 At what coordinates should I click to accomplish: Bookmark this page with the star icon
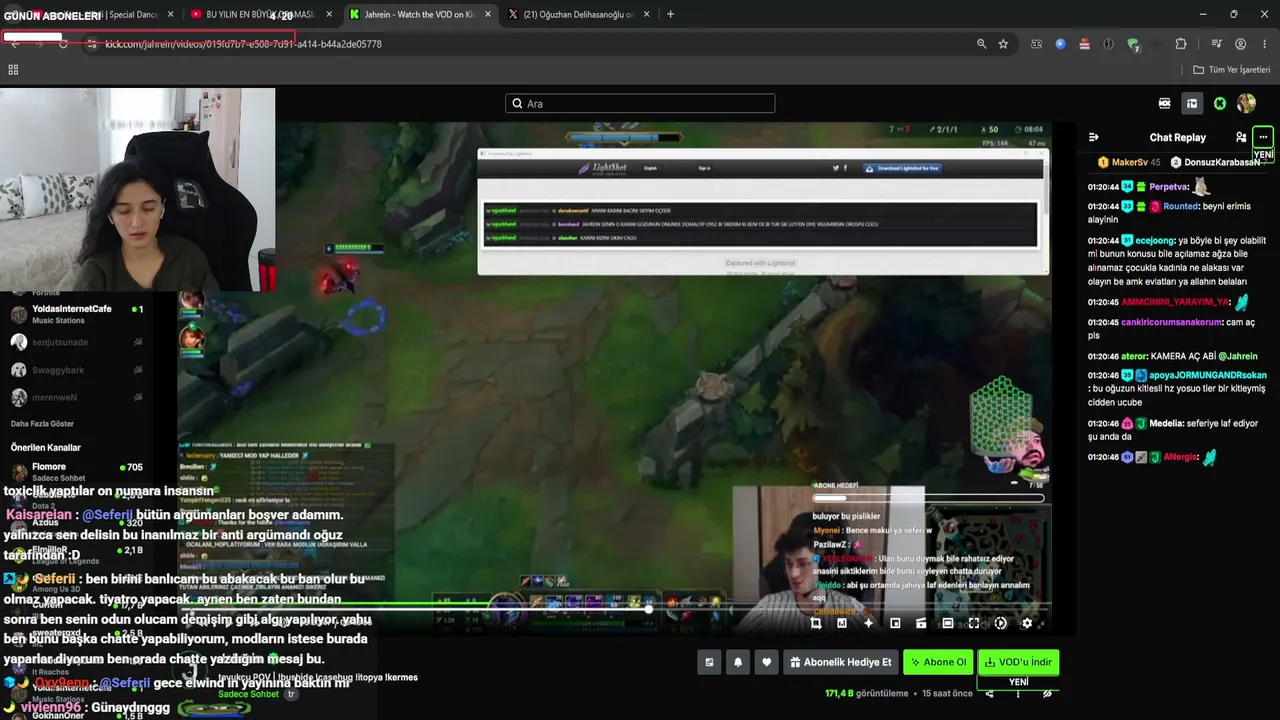tap(1003, 44)
